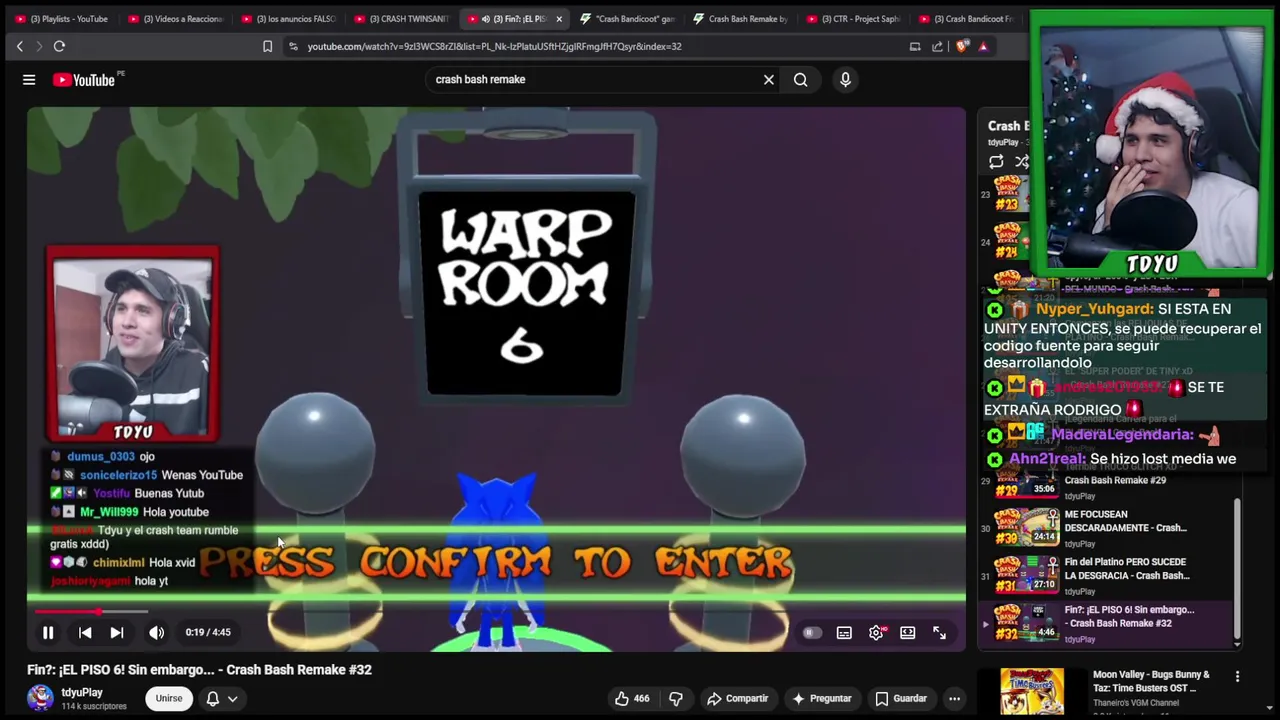
Task: Dislike the video
Action: tap(676, 698)
